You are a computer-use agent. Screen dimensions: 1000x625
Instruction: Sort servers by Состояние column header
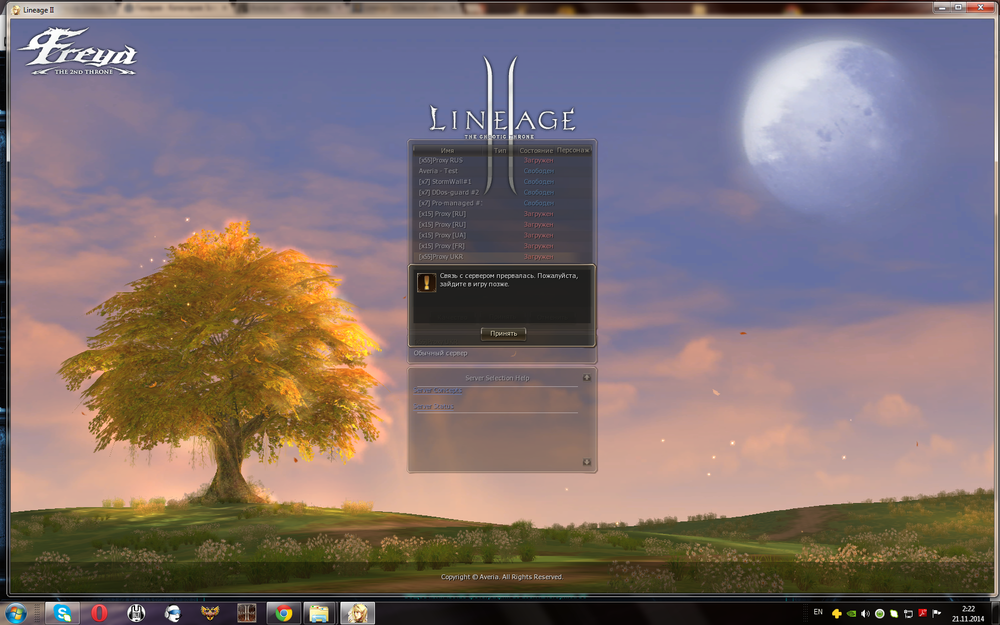coord(536,150)
